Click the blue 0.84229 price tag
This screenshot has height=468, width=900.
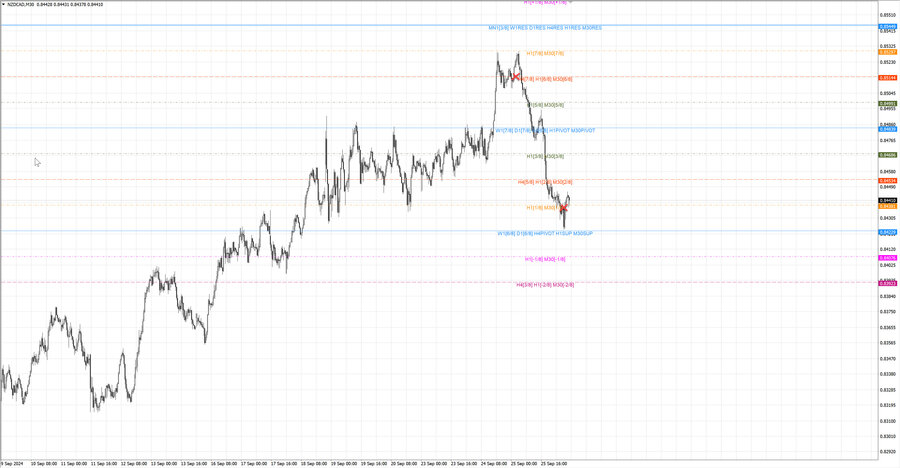[888, 233]
